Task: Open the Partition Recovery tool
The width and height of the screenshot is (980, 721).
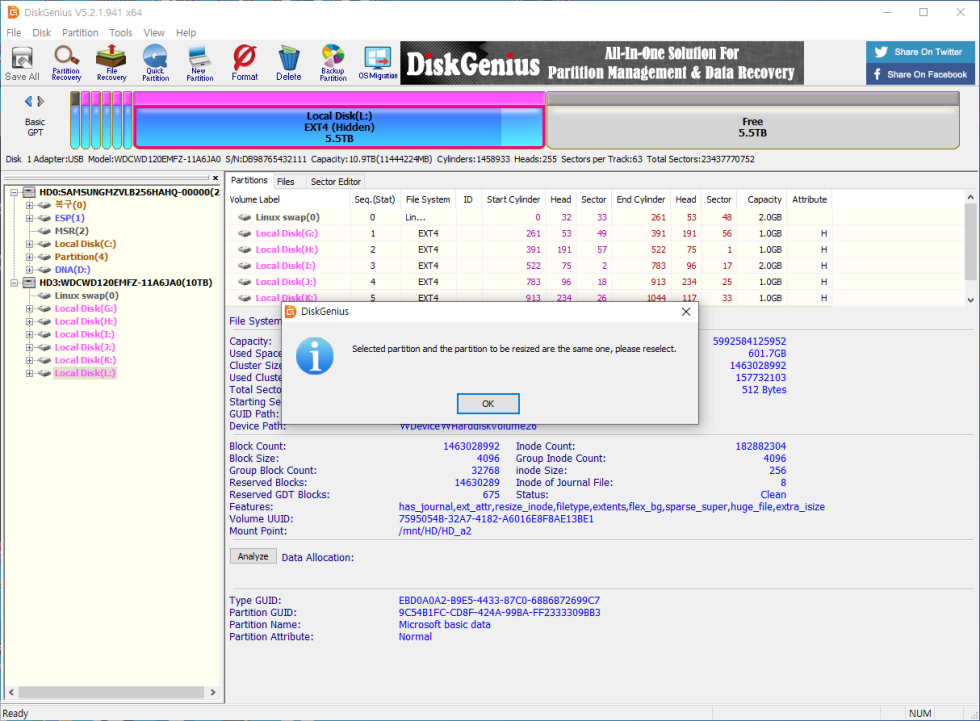Action: pyautogui.click(x=67, y=63)
